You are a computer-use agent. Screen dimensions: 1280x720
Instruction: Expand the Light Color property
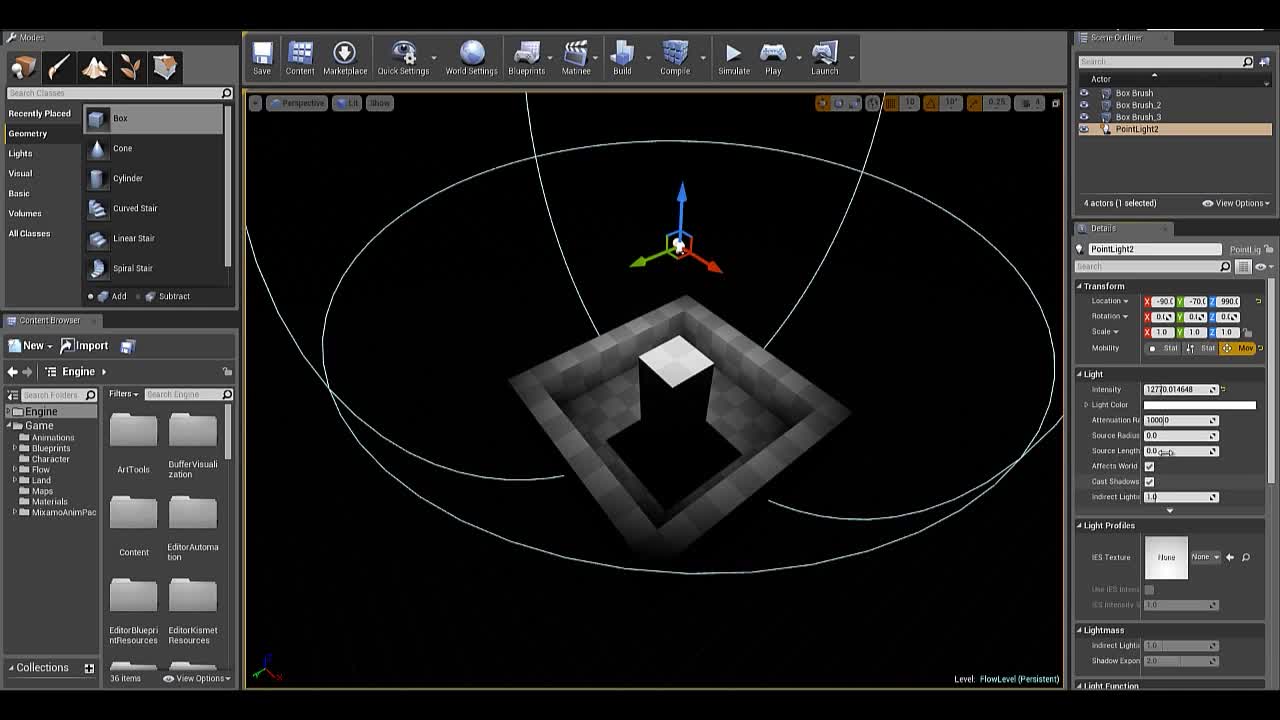pyautogui.click(x=1086, y=405)
